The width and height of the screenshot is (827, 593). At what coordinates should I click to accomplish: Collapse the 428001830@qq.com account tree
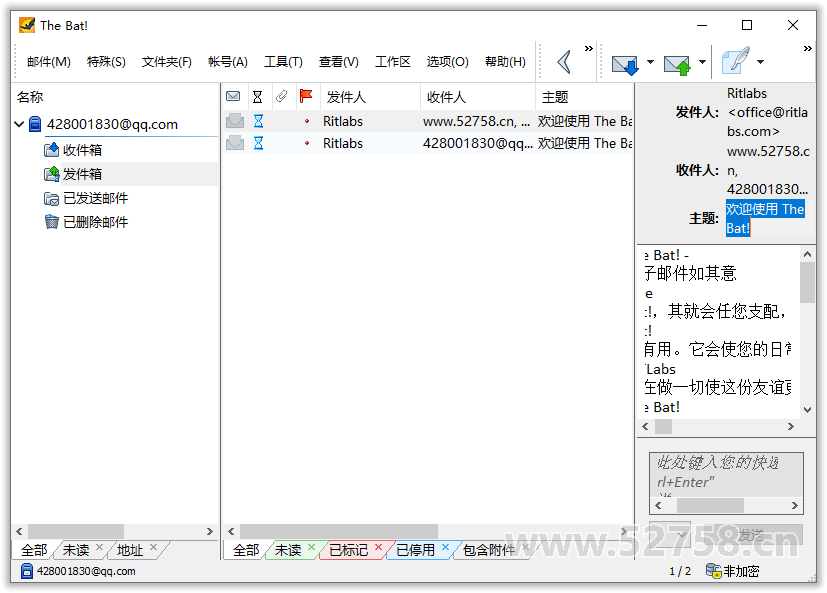point(20,125)
